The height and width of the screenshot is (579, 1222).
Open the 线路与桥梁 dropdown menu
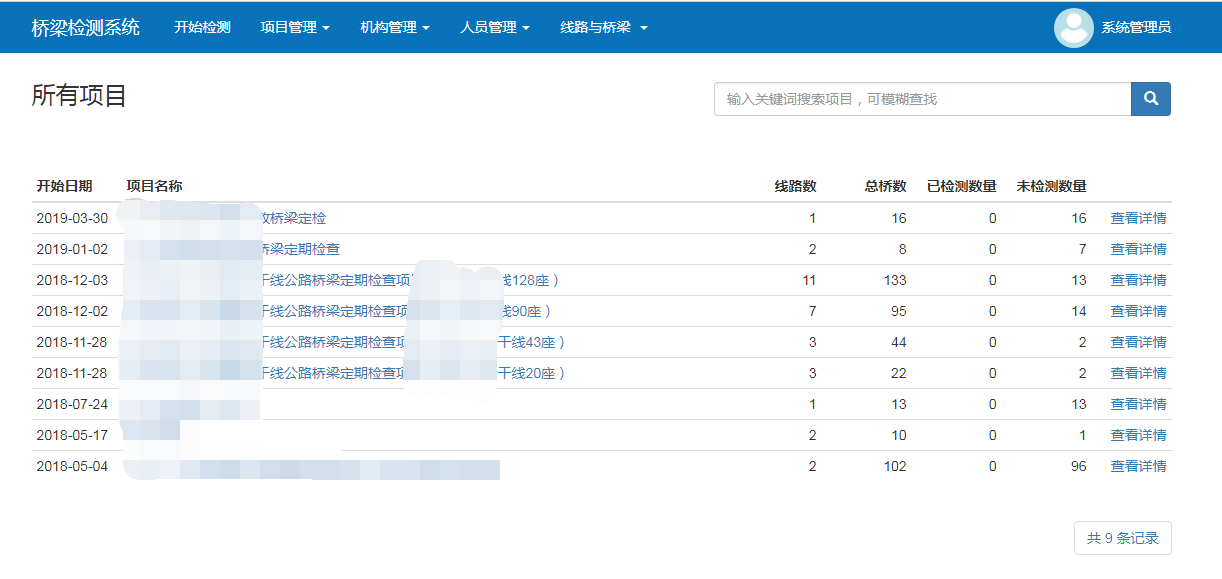coord(603,28)
